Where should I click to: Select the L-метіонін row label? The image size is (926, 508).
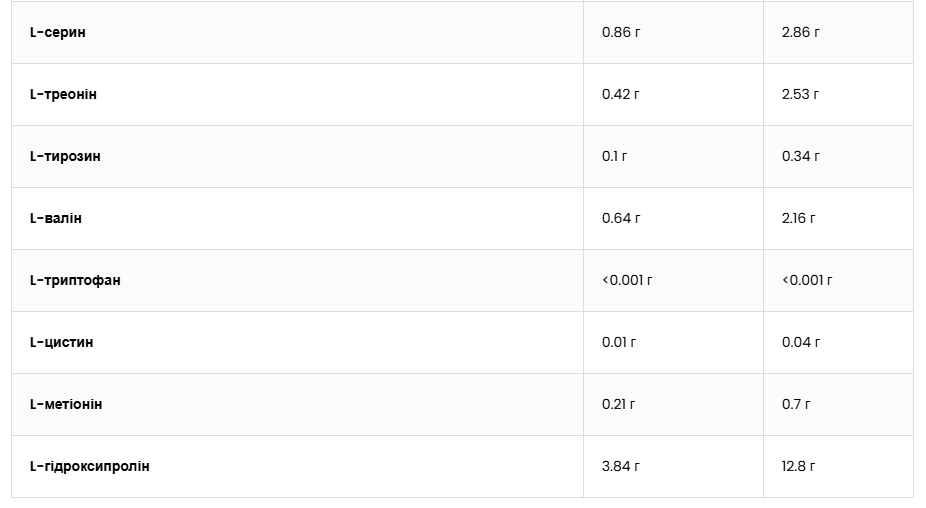tap(66, 404)
